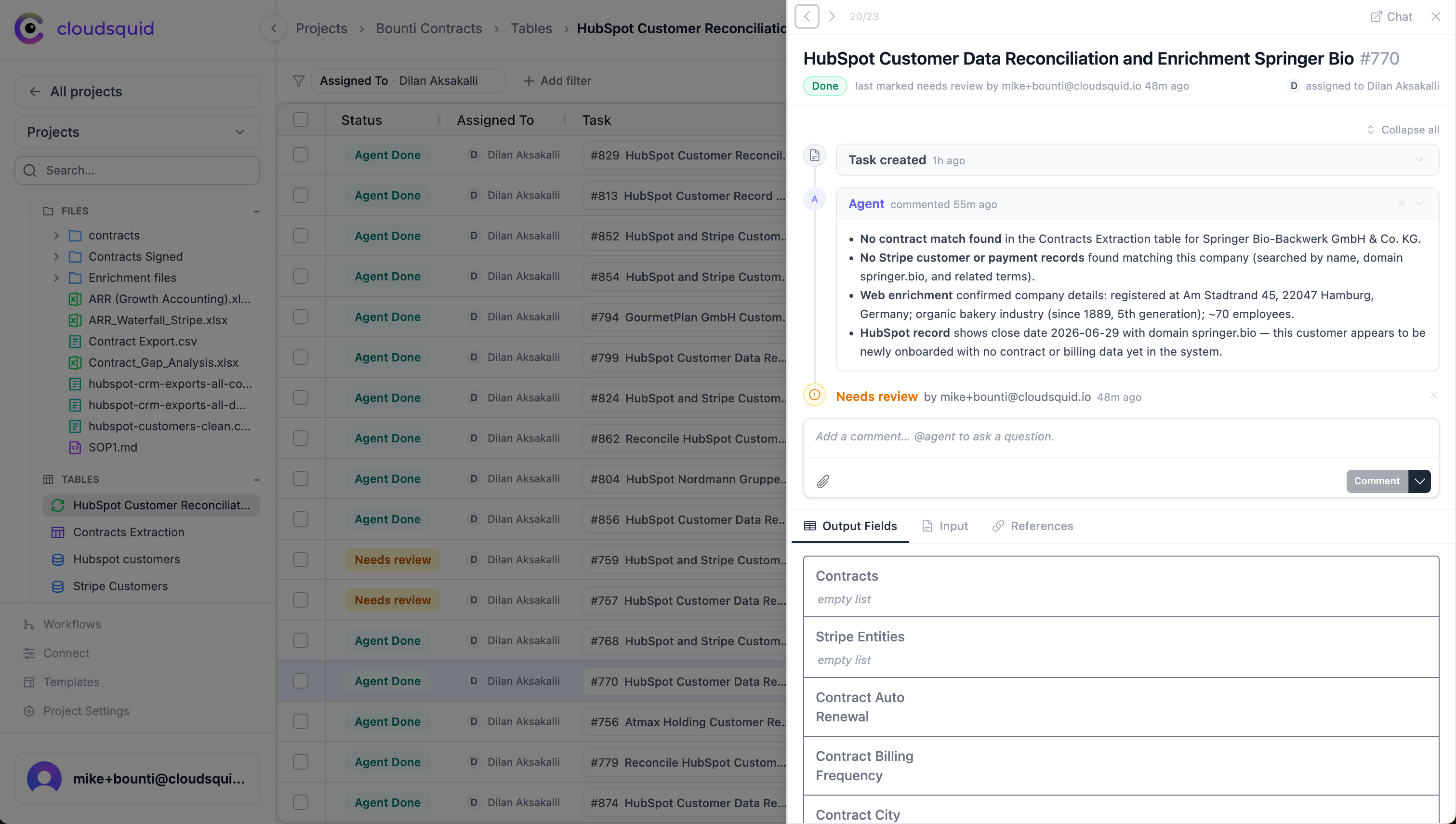Click the Bounti Contracts breadcrumb link

pyautogui.click(x=429, y=28)
